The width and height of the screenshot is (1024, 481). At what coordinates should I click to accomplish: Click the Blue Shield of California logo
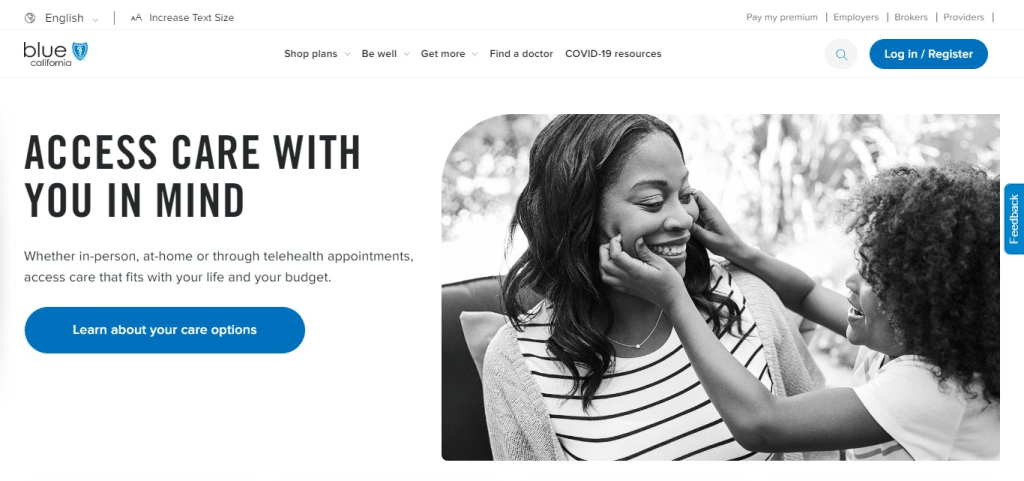pos(56,54)
